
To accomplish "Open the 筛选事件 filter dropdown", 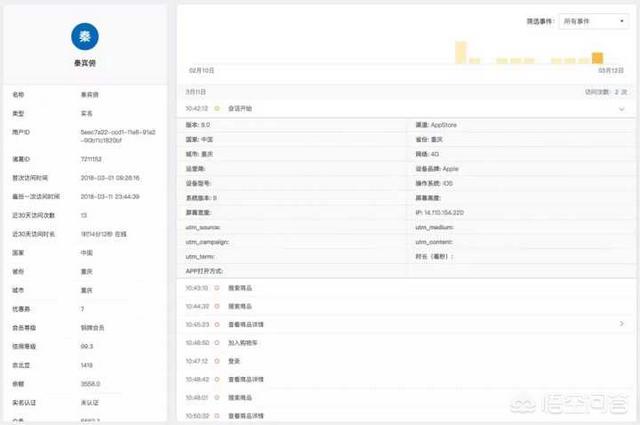I will [593, 20].
